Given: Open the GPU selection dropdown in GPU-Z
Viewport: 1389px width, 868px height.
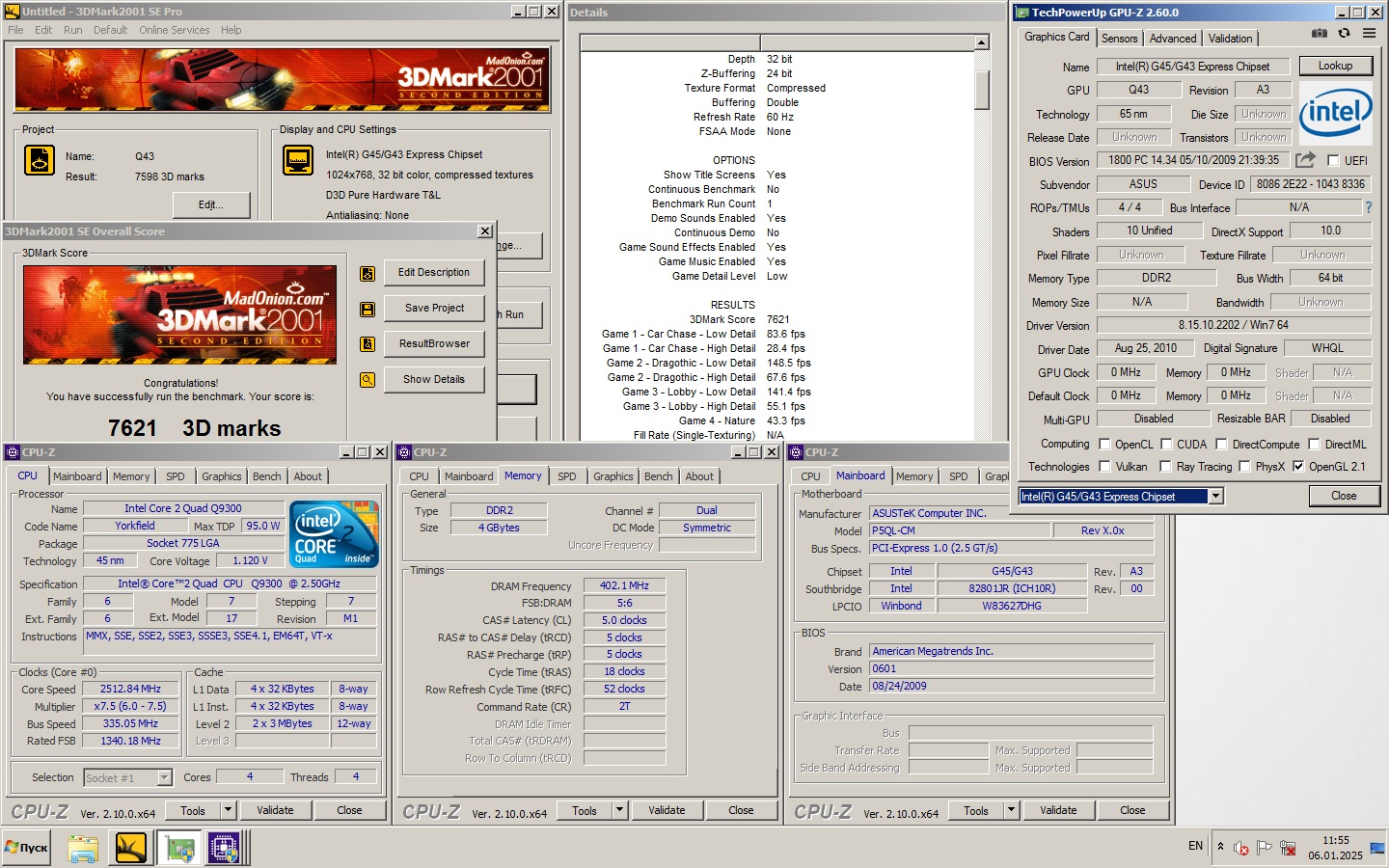Looking at the screenshot, I should tap(1215, 496).
